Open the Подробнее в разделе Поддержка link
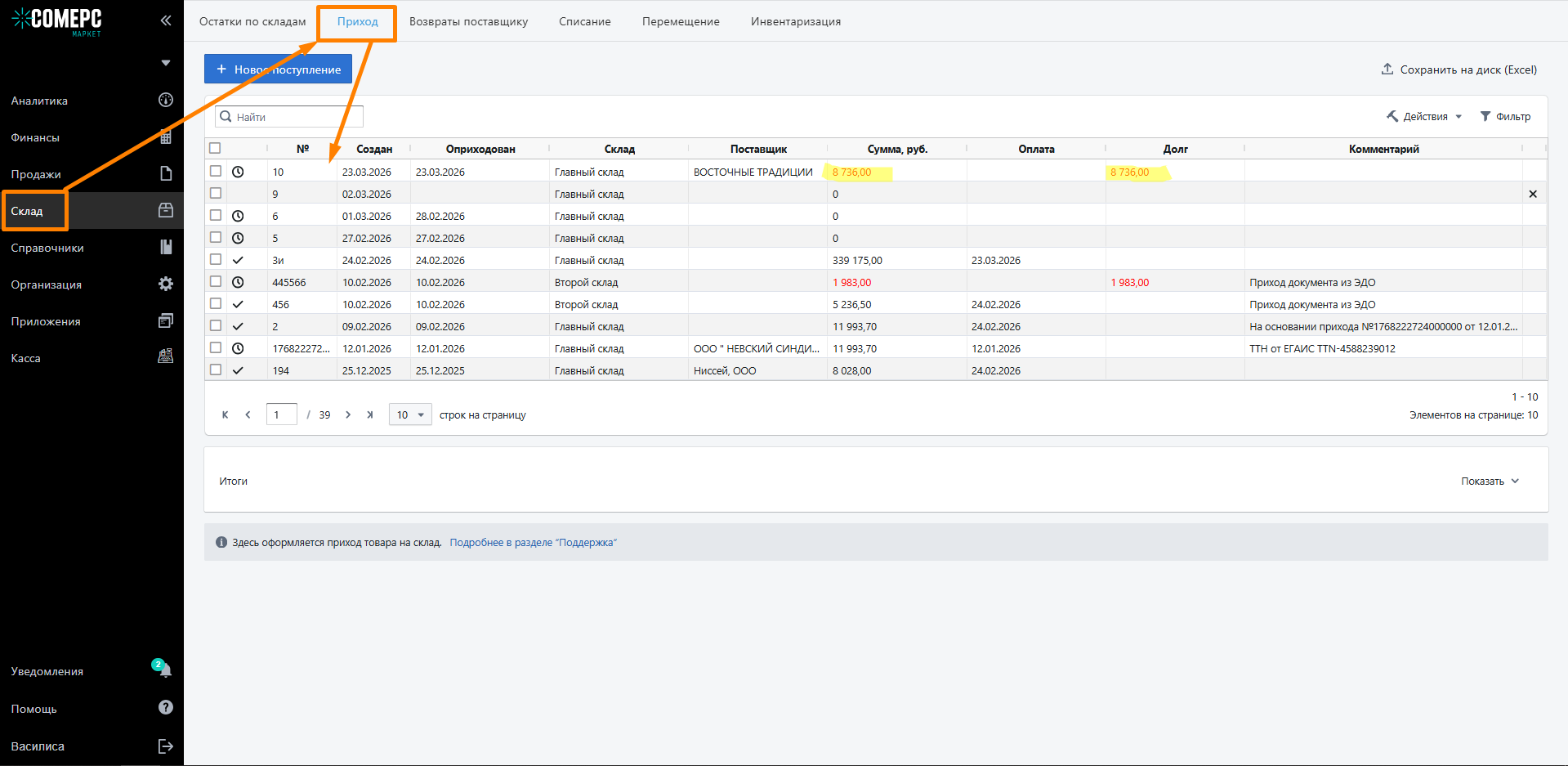 (x=533, y=542)
